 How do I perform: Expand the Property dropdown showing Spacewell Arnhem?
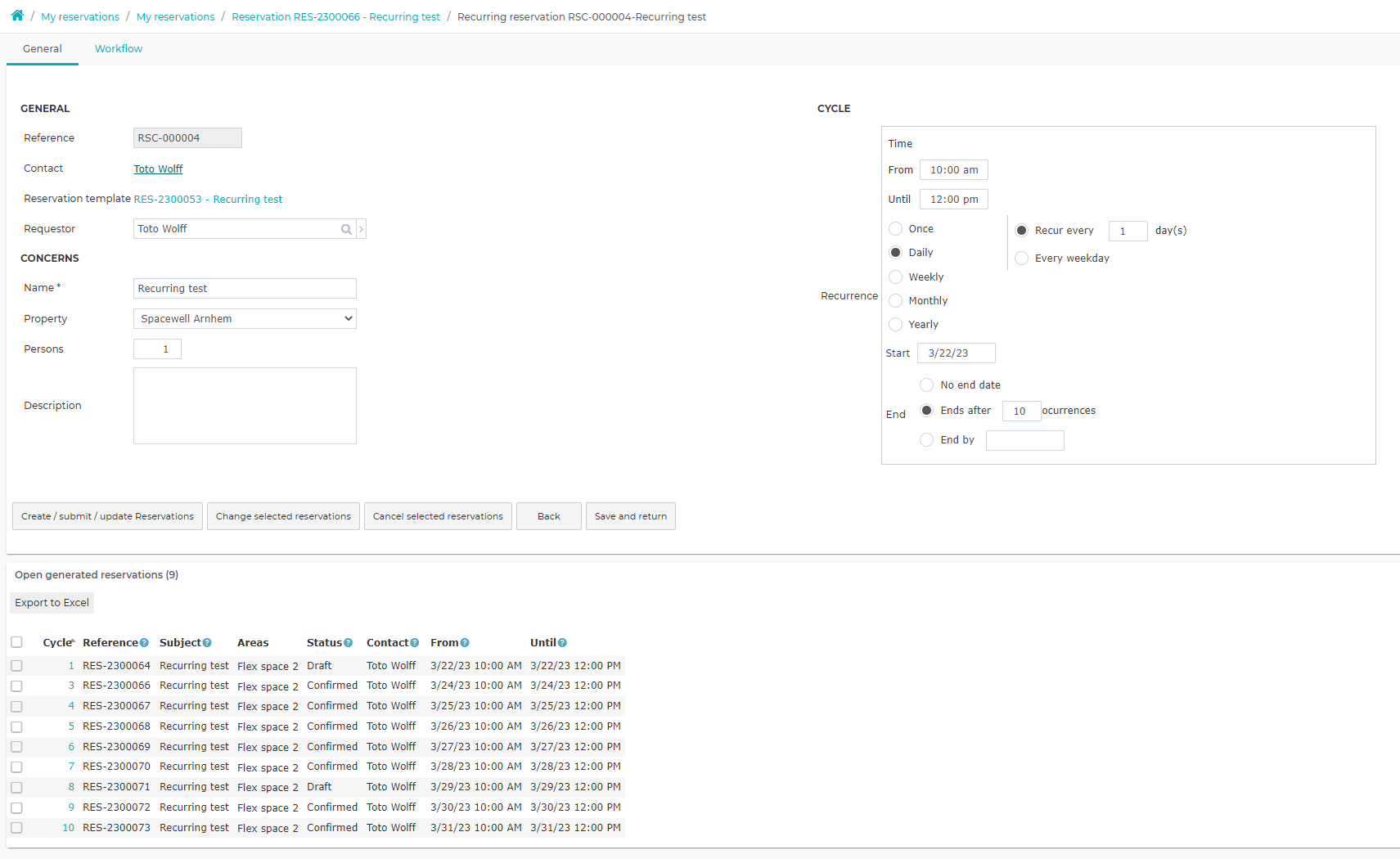(245, 319)
